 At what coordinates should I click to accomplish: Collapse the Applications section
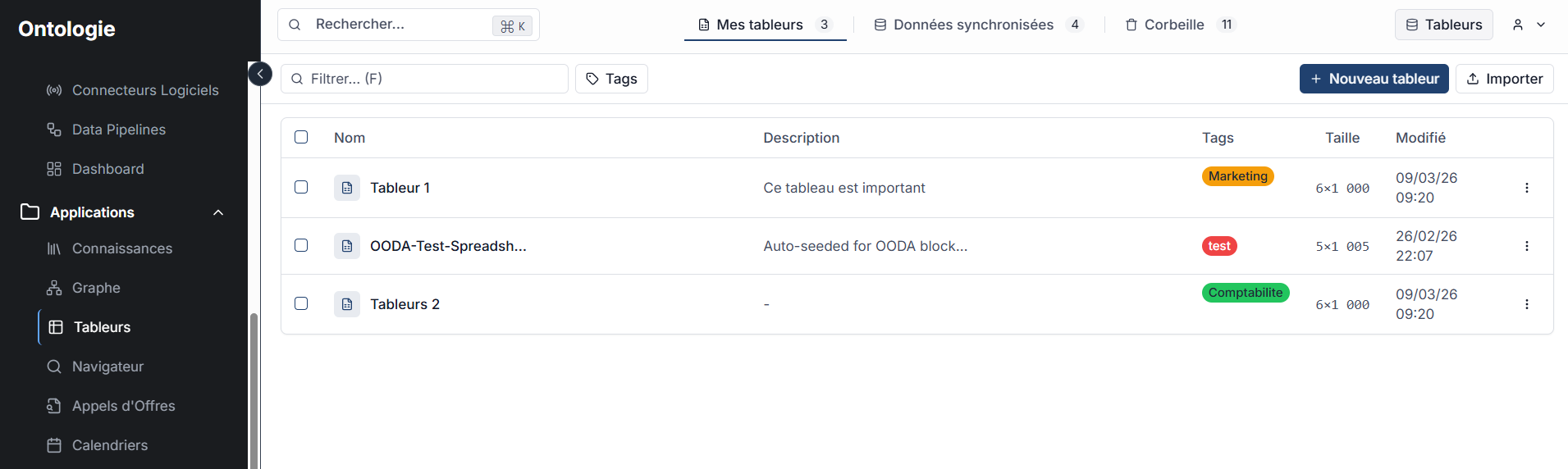218,212
